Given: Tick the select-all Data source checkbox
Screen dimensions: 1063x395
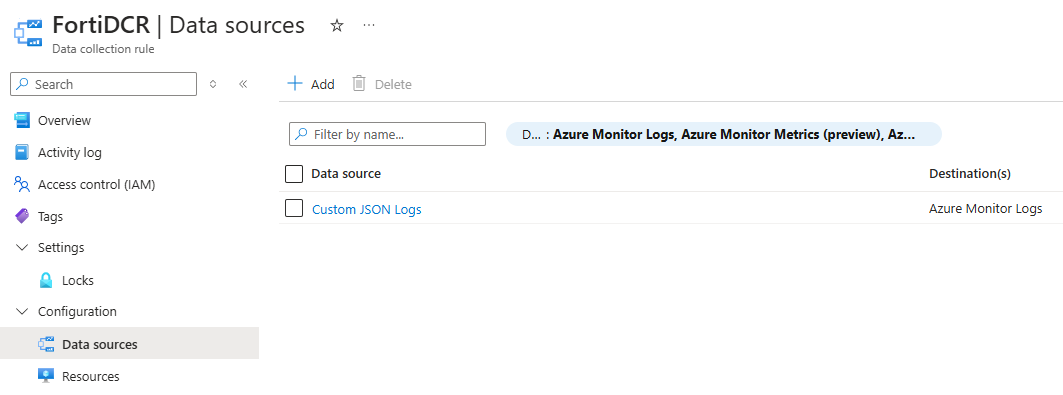Looking at the screenshot, I should pyautogui.click(x=294, y=173).
